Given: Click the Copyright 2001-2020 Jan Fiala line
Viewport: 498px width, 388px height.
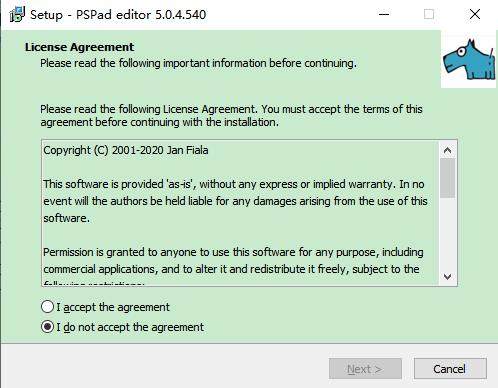Looking at the screenshot, I should 126,150.
